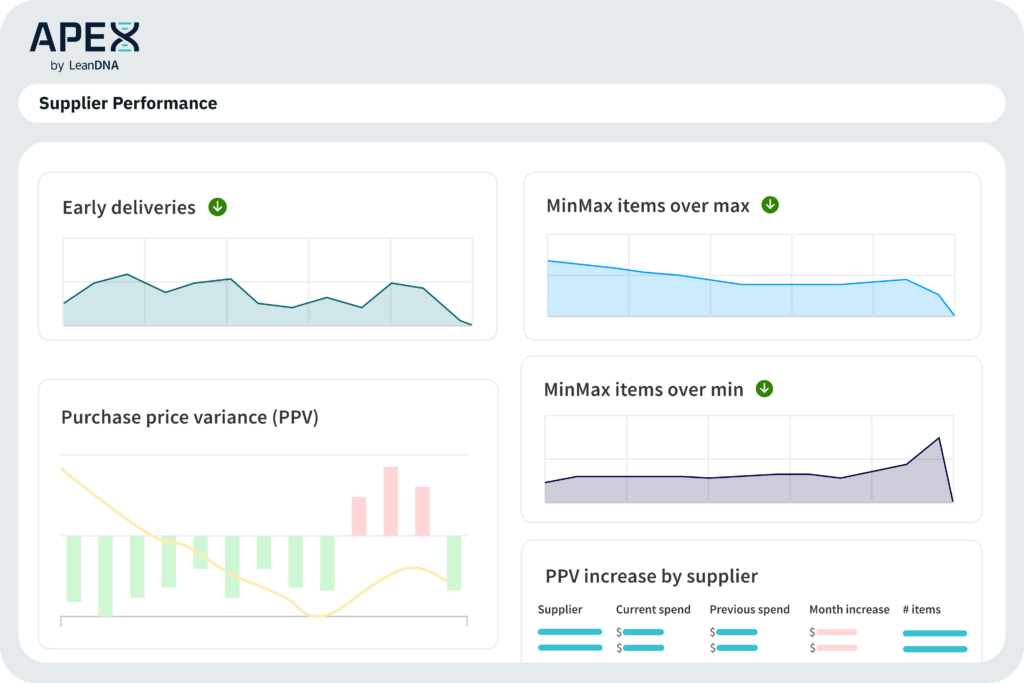
Task: Open the Supplier column header options
Action: [x=560, y=609]
